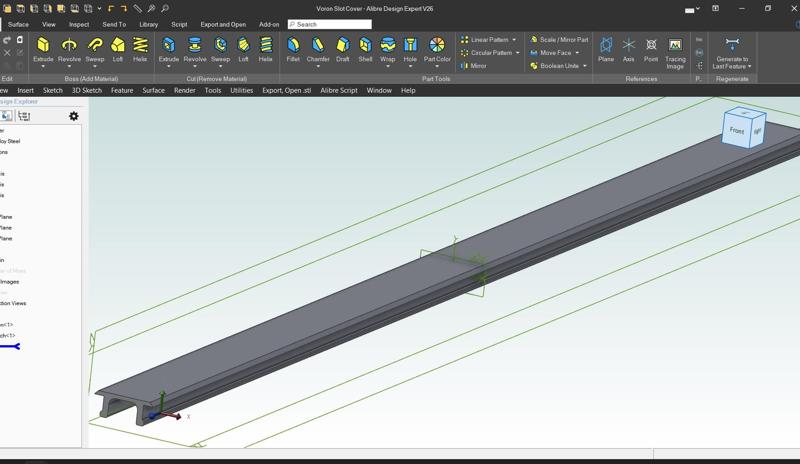Switch to the Send To ribbon tab

[x=114, y=25]
